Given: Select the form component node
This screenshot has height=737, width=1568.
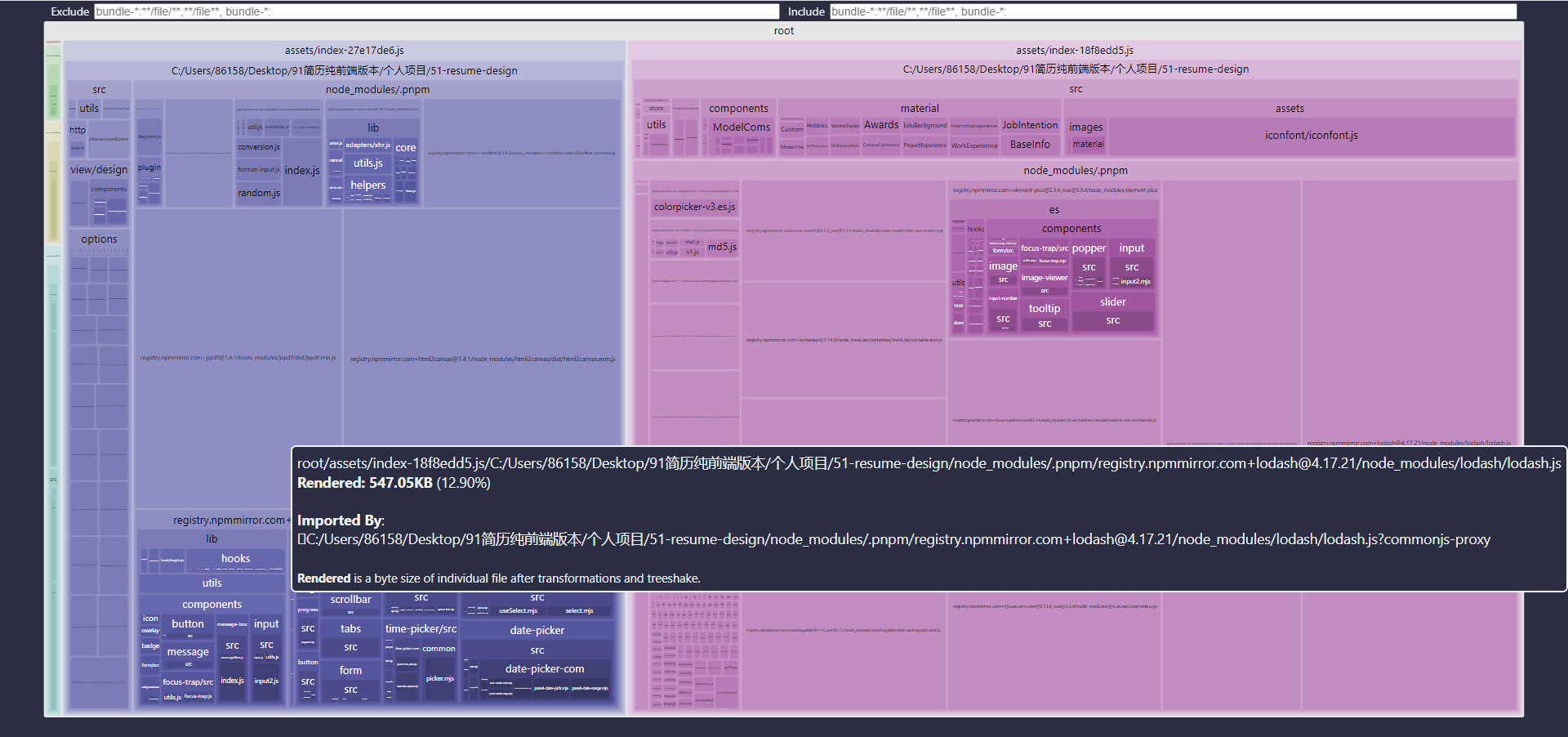Looking at the screenshot, I should coord(350,671).
